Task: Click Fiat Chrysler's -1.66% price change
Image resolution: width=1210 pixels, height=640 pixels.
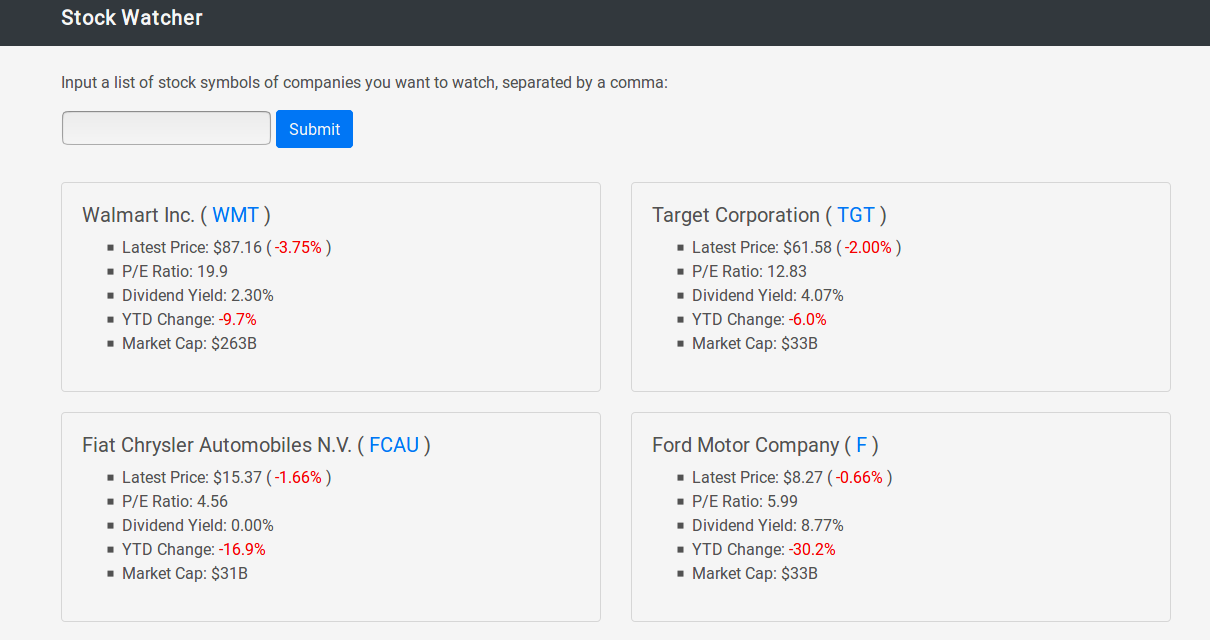Action: coord(298,477)
